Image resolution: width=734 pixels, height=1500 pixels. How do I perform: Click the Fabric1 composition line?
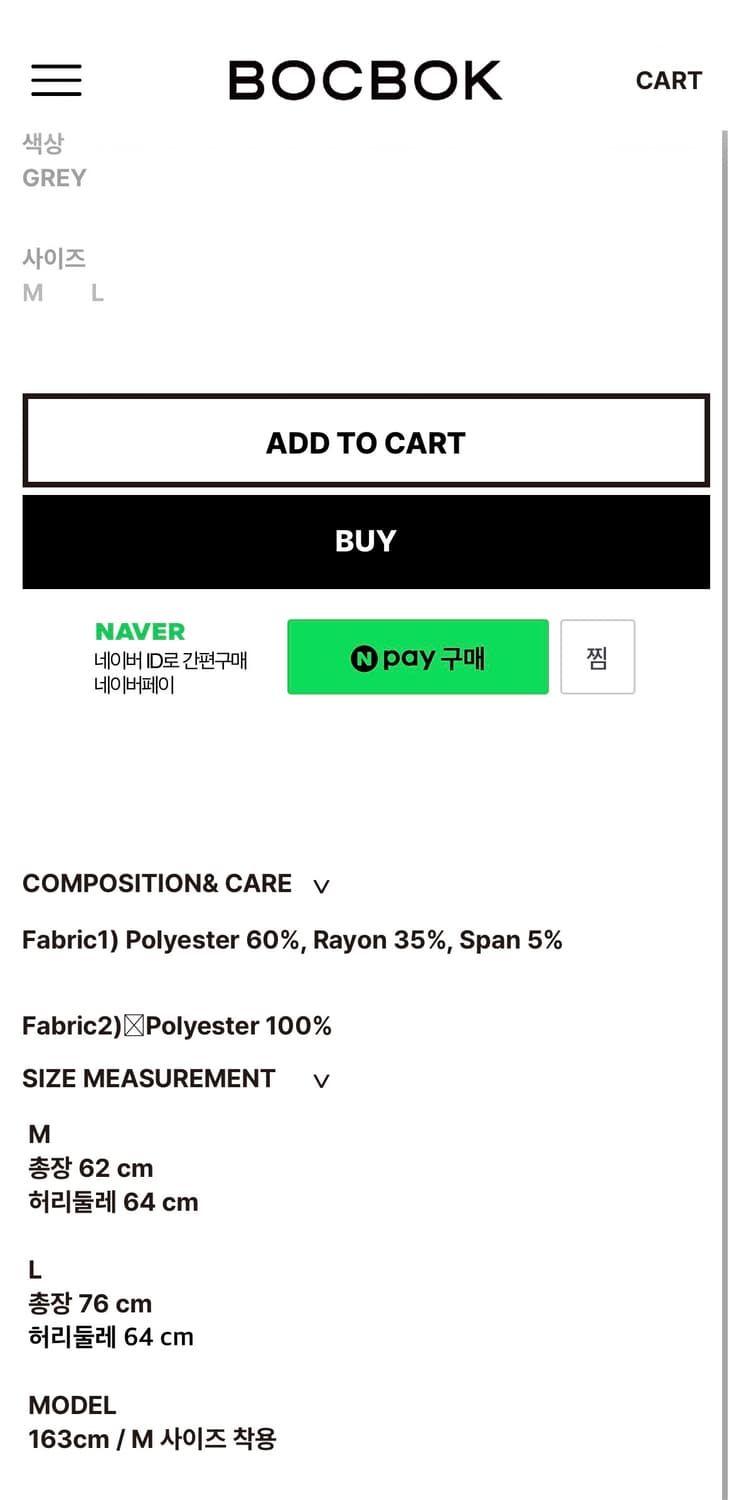[292, 940]
